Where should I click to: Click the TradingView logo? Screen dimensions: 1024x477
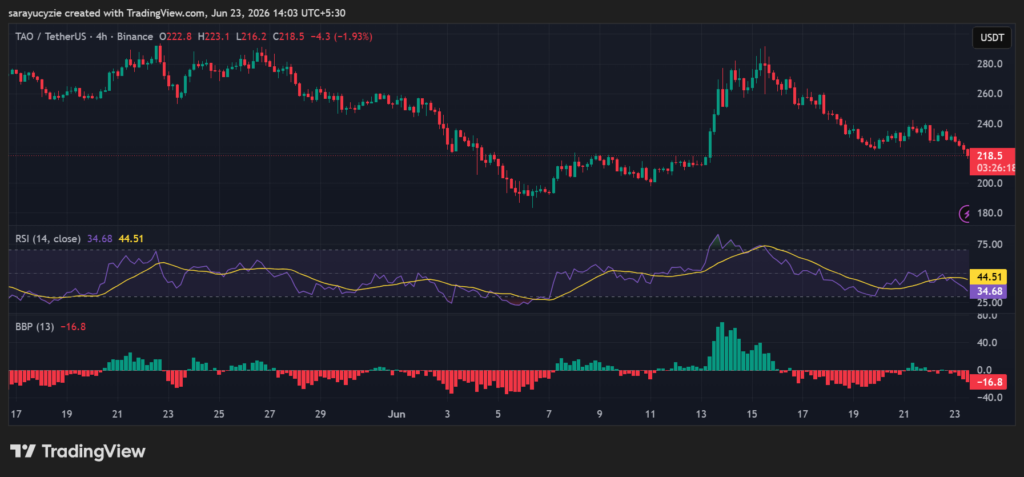pos(78,451)
